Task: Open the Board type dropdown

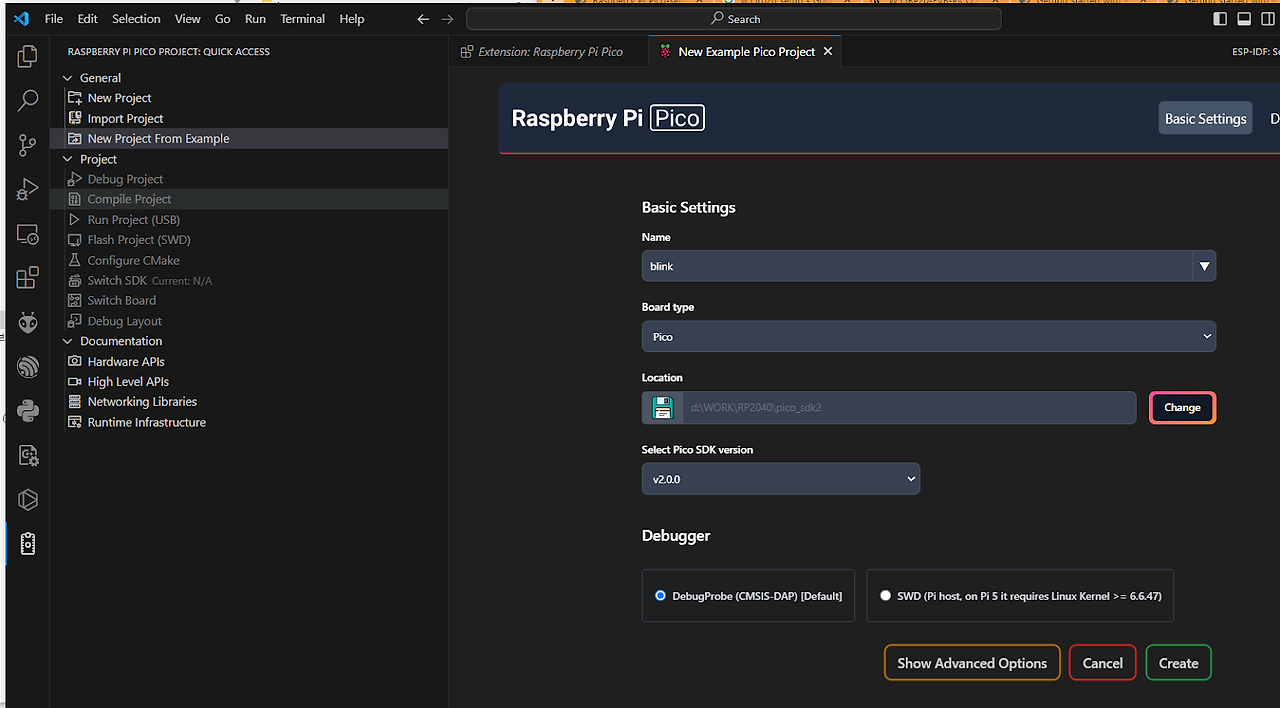Action: pyautogui.click(x=929, y=336)
